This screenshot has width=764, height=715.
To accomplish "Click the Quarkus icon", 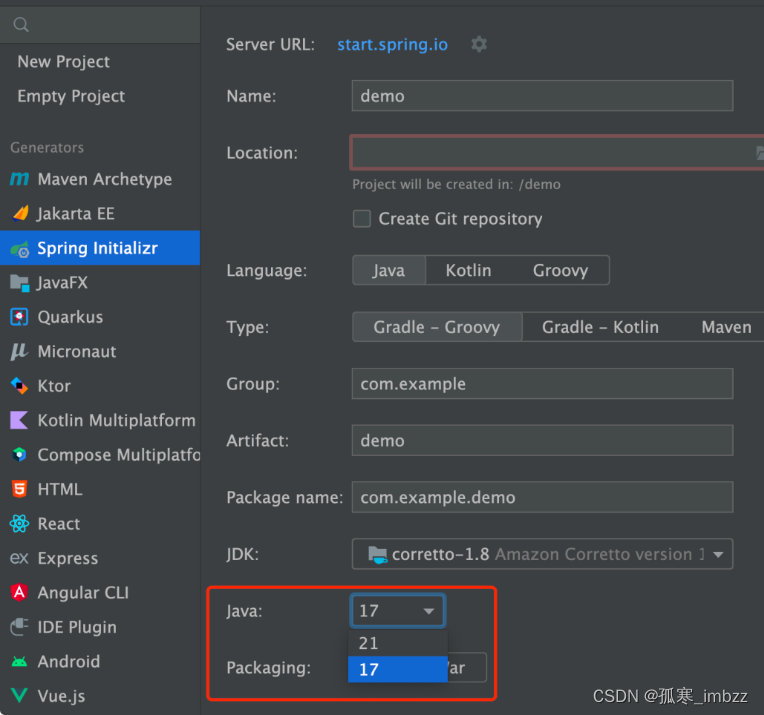I will click(x=19, y=317).
